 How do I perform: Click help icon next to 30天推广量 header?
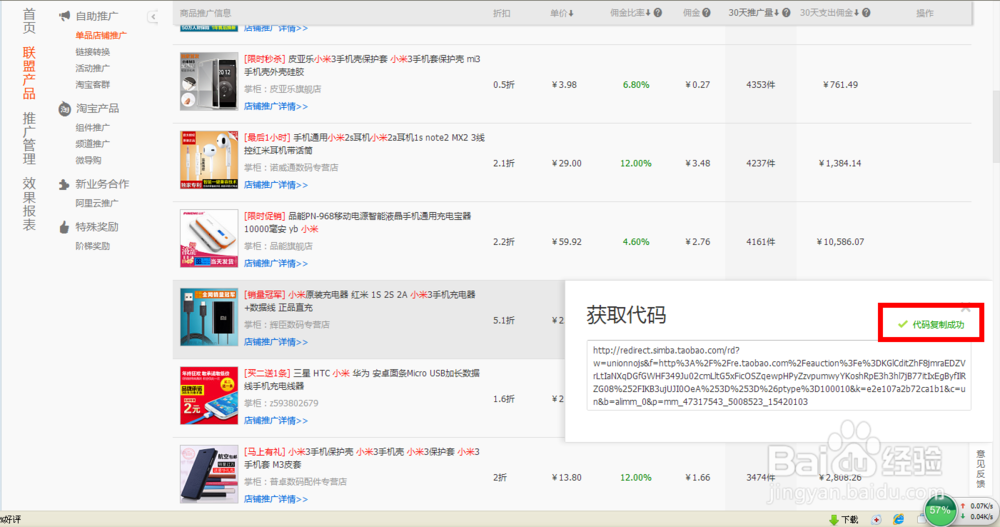[786, 13]
